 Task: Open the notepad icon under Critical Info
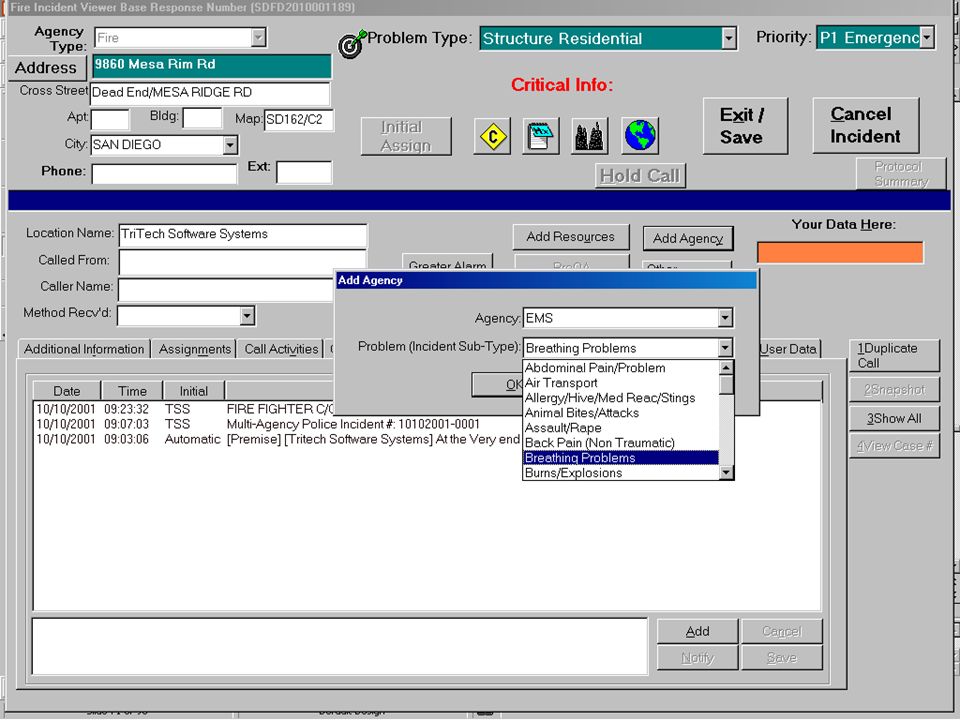point(541,136)
